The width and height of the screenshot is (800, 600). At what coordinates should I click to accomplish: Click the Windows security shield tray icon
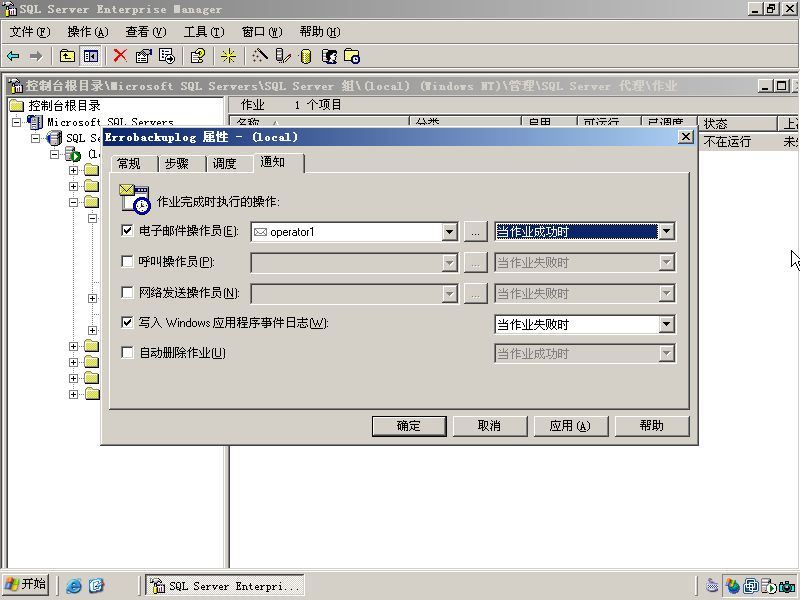733,586
